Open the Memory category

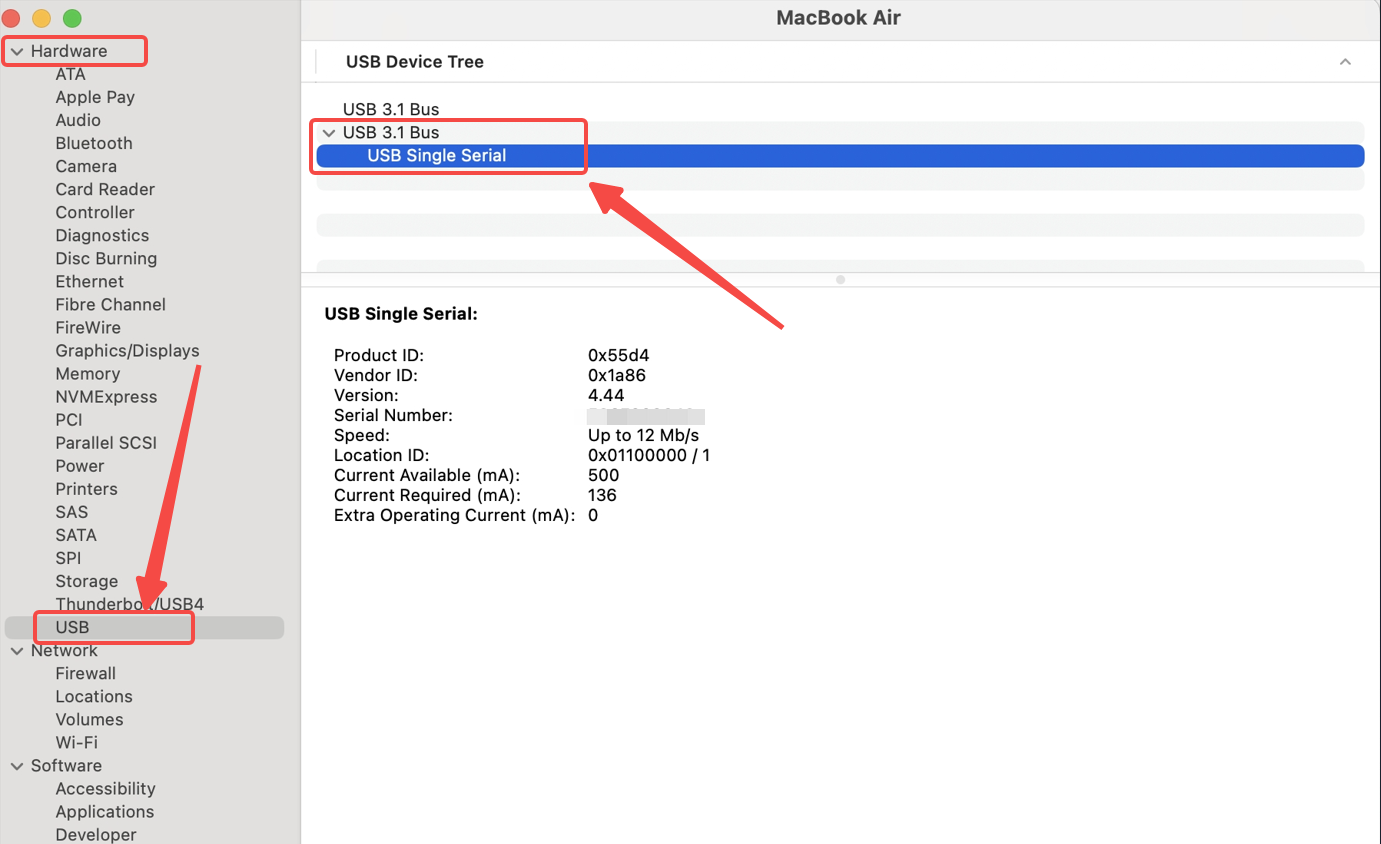[88, 373]
